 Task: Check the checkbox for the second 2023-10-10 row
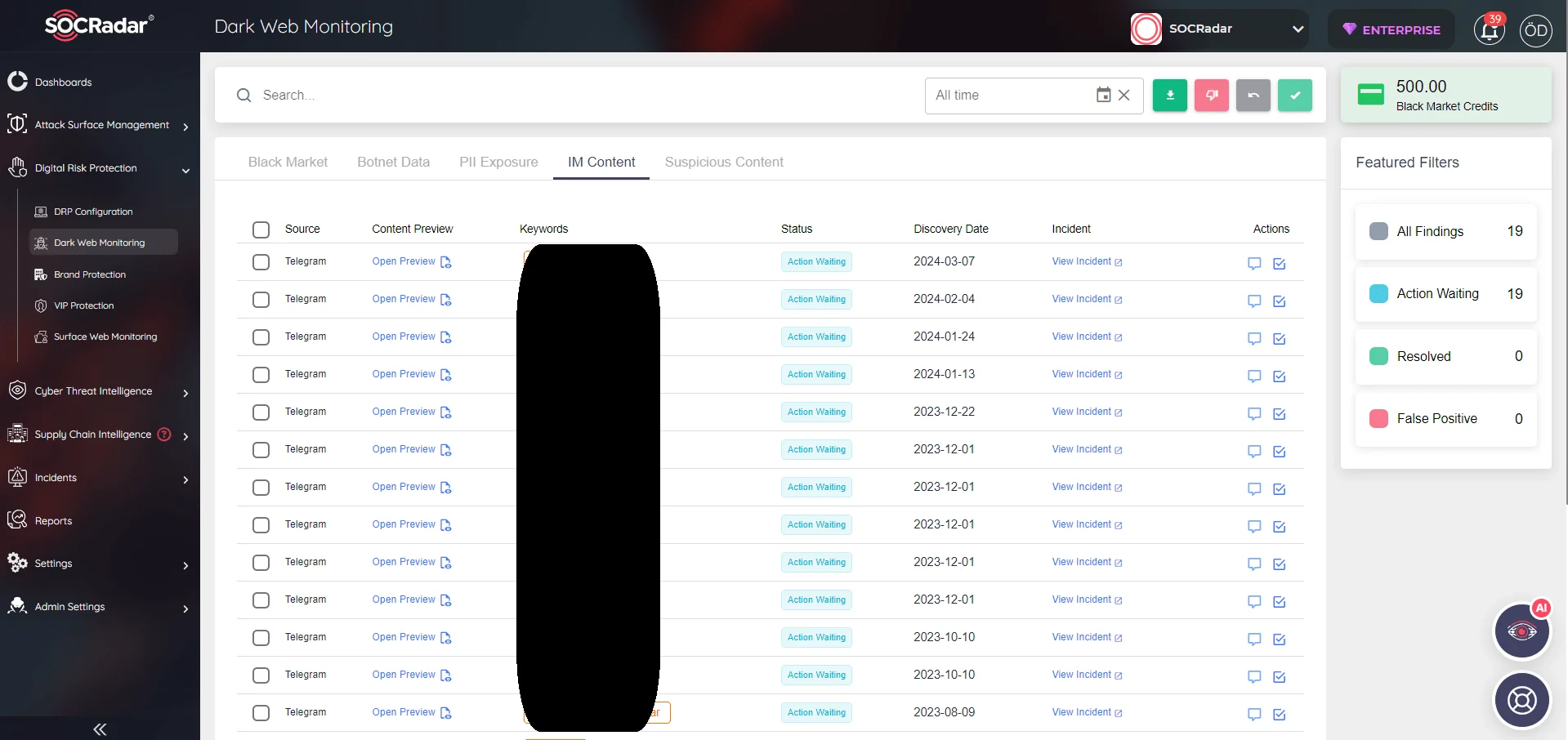tap(261, 675)
